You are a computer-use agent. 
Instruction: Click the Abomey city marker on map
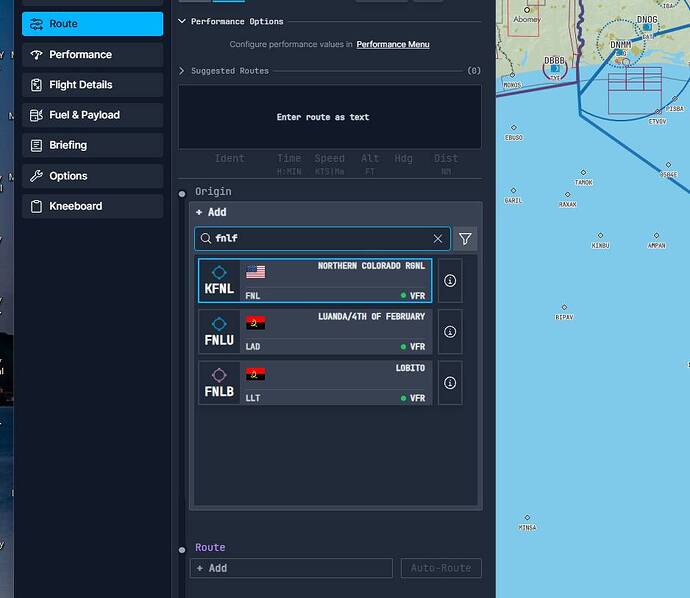(x=527, y=10)
